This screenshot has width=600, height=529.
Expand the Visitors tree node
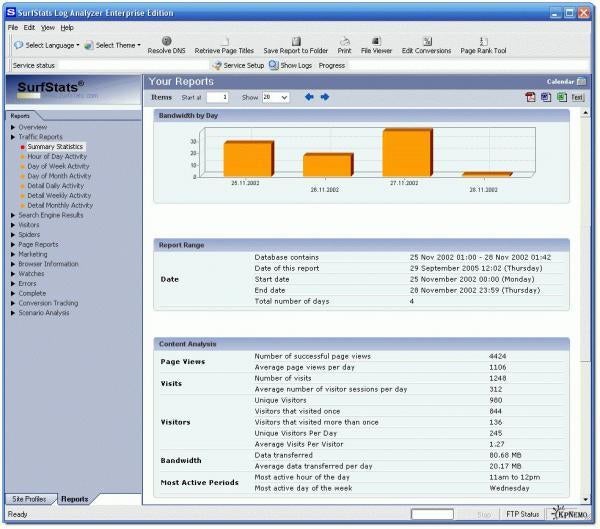pyautogui.click(x=13, y=225)
